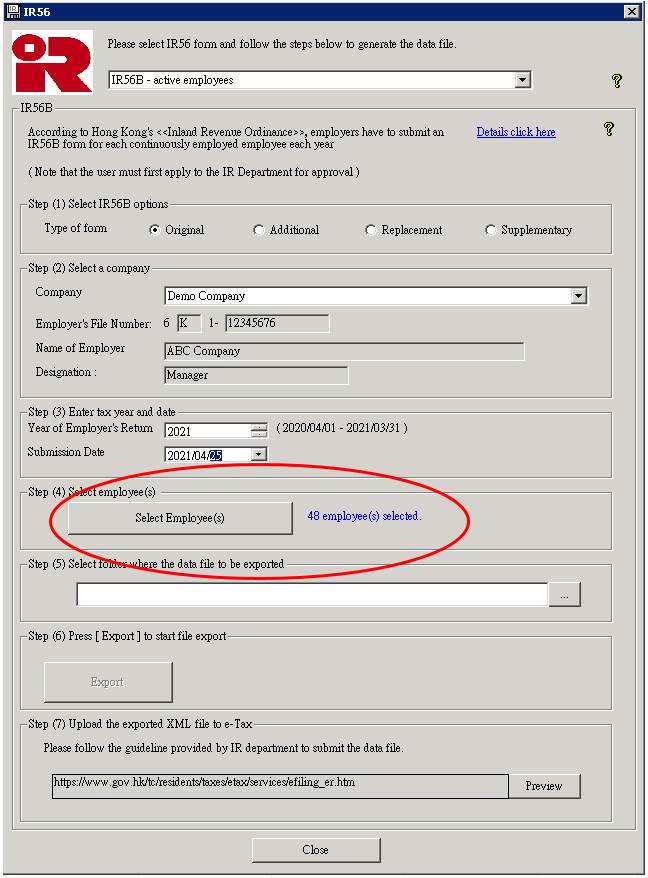
Task: Click the help icon next to Details link
Action: pos(608,129)
